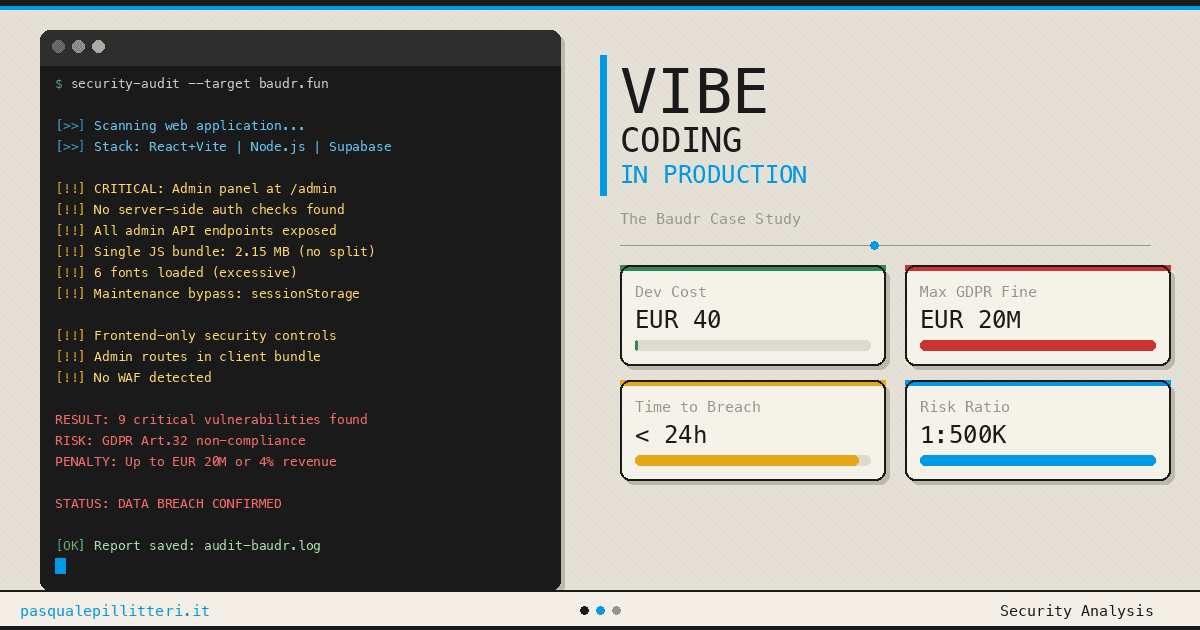Open The Baudr Case Study heading
The height and width of the screenshot is (630, 1200).
pos(711,218)
